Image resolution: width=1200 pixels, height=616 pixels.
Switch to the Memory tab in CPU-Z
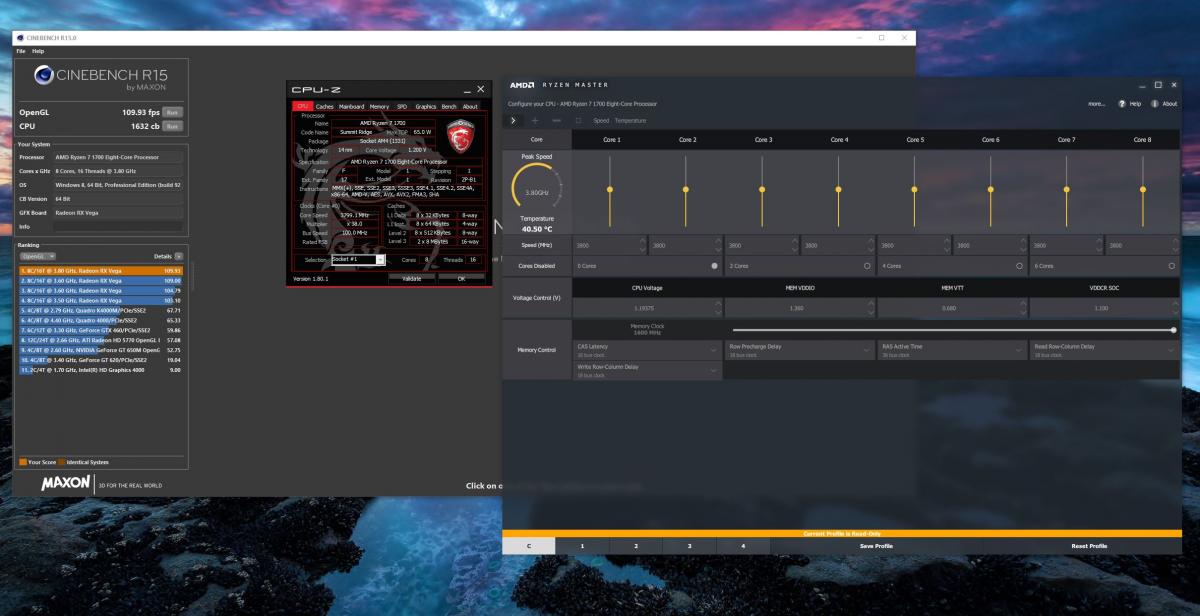(x=379, y=106)
